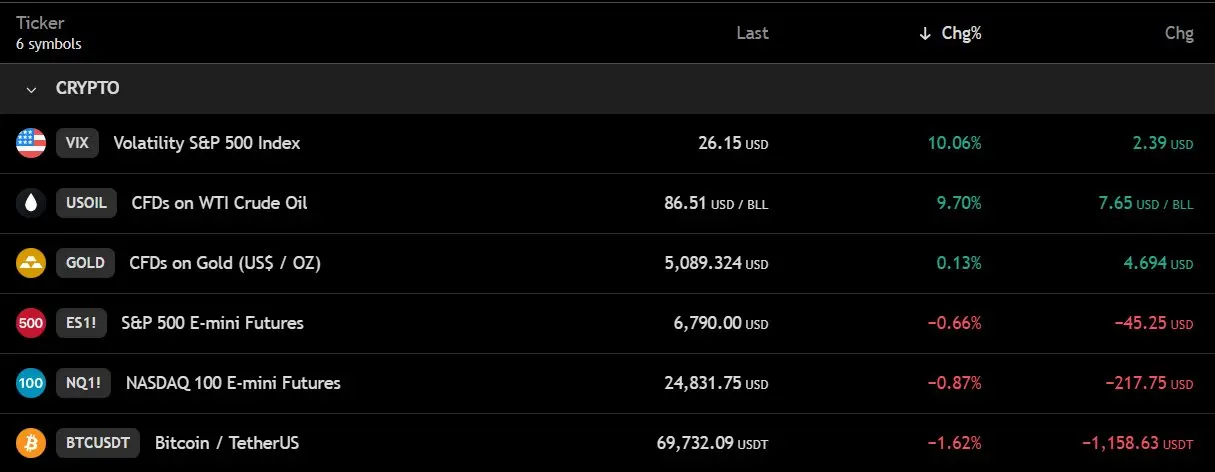Open the BTCUSDT ticker symbol badge
This screenshot has height=472, width=1215.
coord(98,443)
